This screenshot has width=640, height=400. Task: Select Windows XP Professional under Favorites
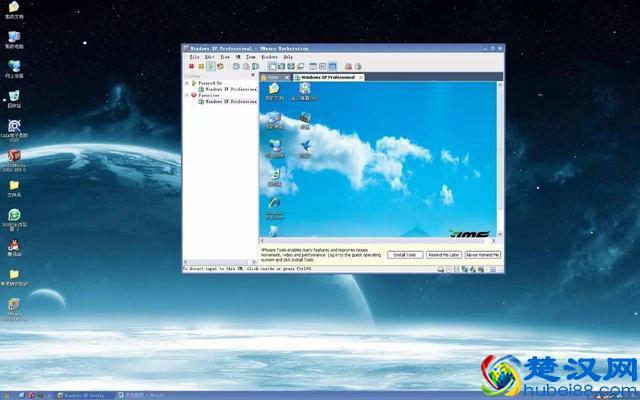click(x=228, y=102)
